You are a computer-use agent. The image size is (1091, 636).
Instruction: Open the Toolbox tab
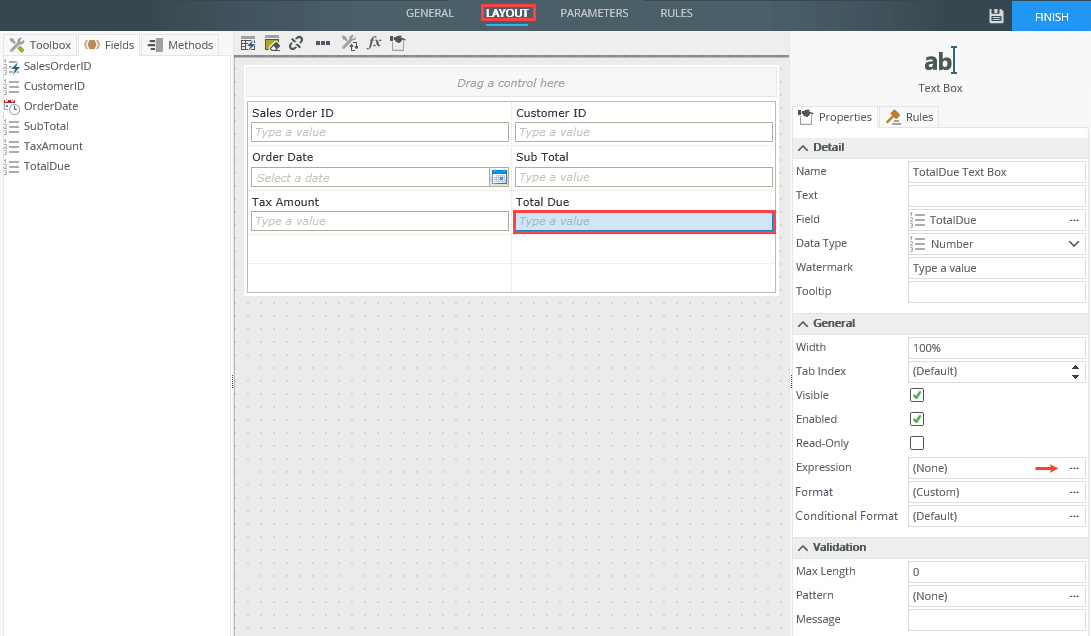coord(41,45)
